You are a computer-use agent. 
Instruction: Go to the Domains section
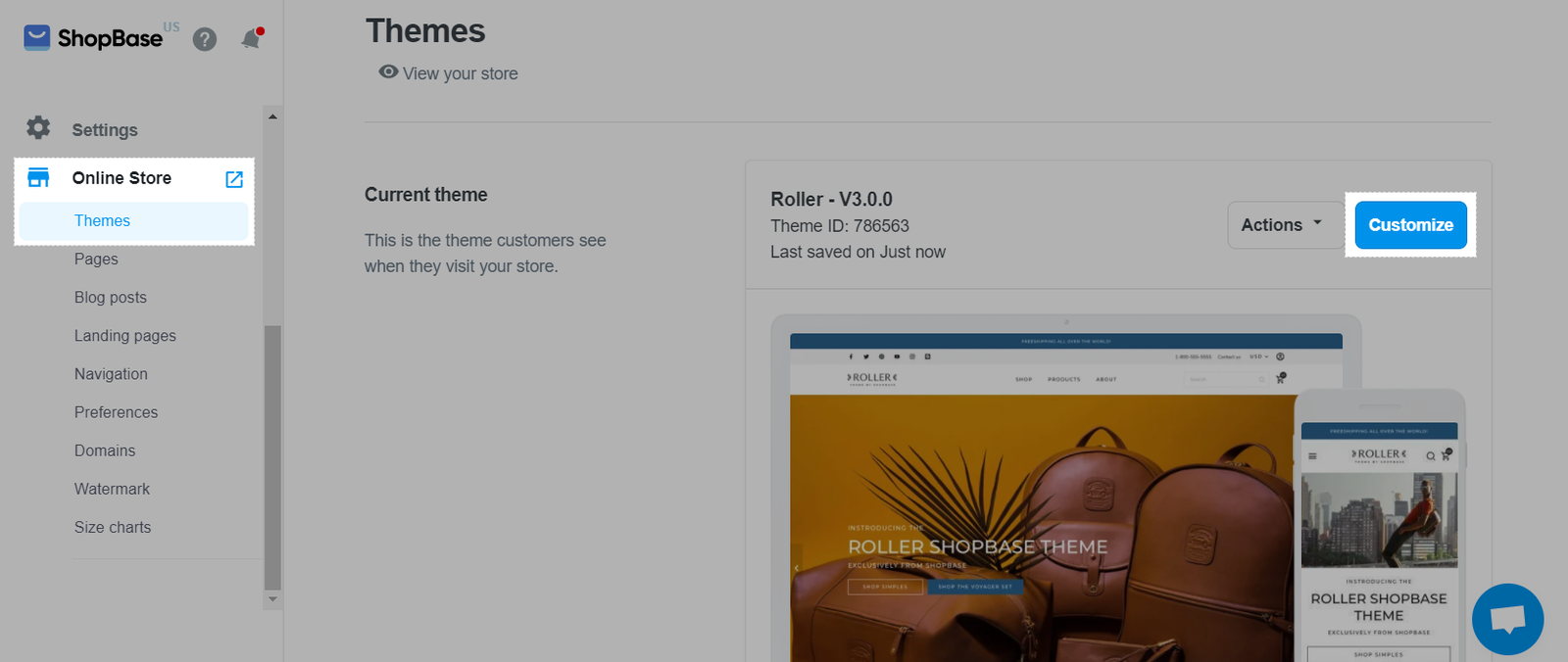coord(105,450)
